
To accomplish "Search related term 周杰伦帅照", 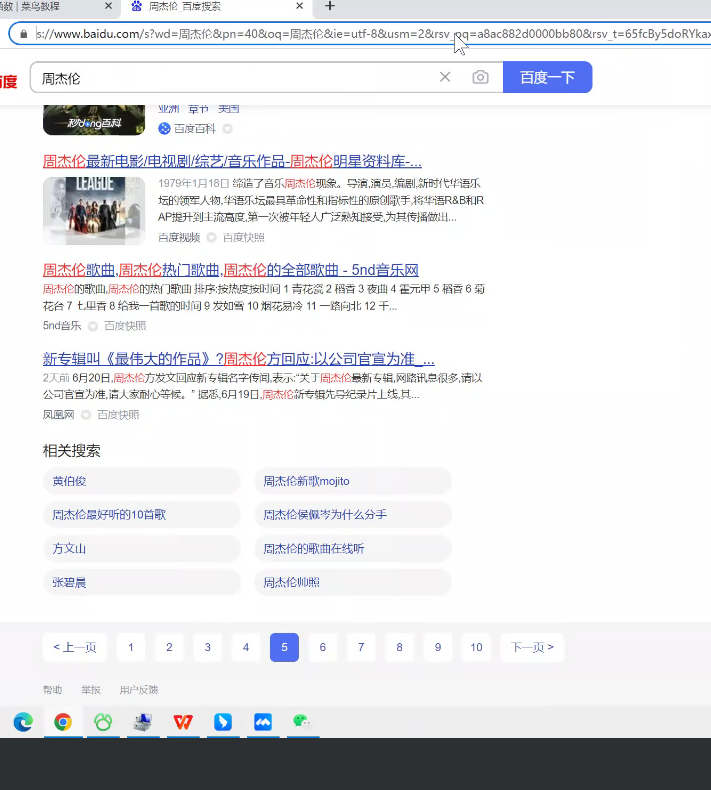I will click(353, 582).
